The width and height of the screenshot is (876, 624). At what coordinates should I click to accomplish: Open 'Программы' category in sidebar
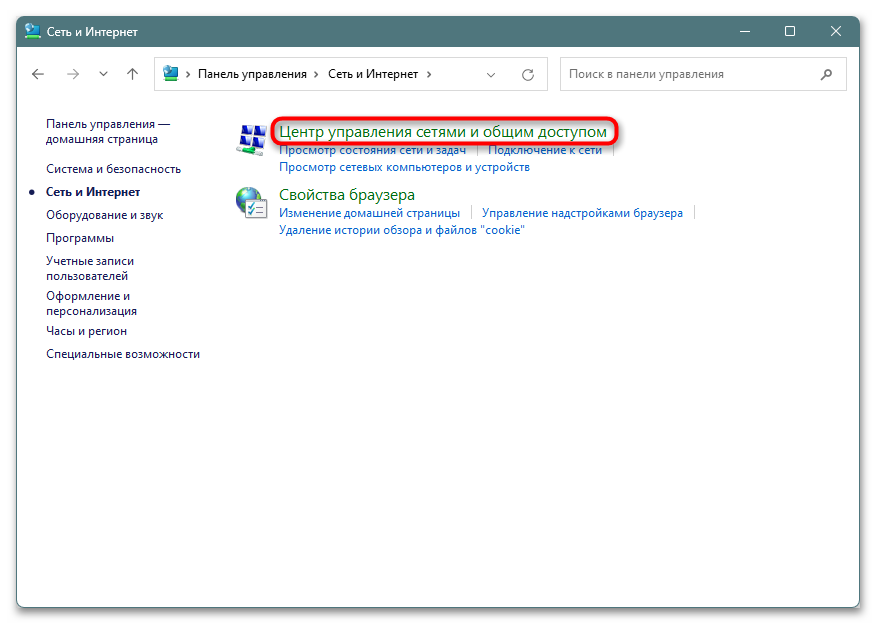pos(80,238)
